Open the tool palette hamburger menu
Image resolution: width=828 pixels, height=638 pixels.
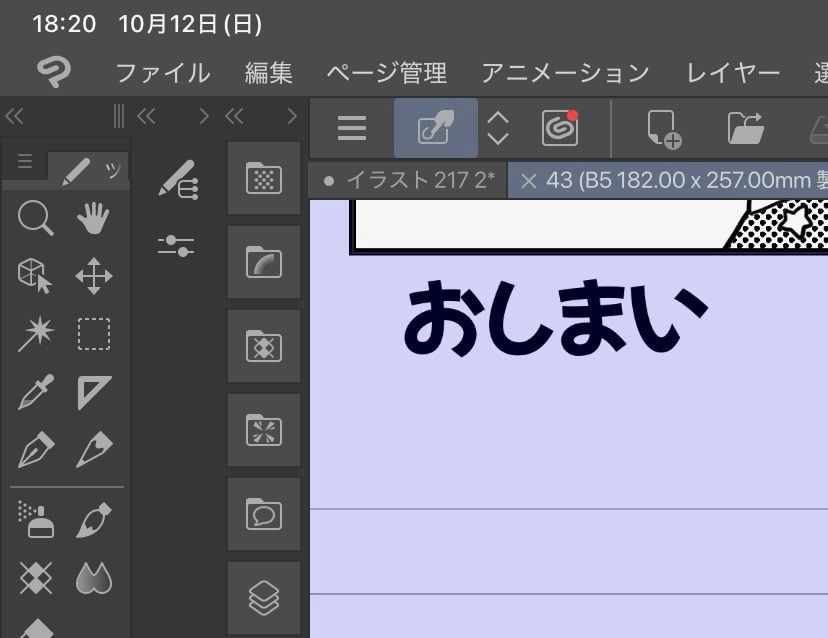click(25, 161)
